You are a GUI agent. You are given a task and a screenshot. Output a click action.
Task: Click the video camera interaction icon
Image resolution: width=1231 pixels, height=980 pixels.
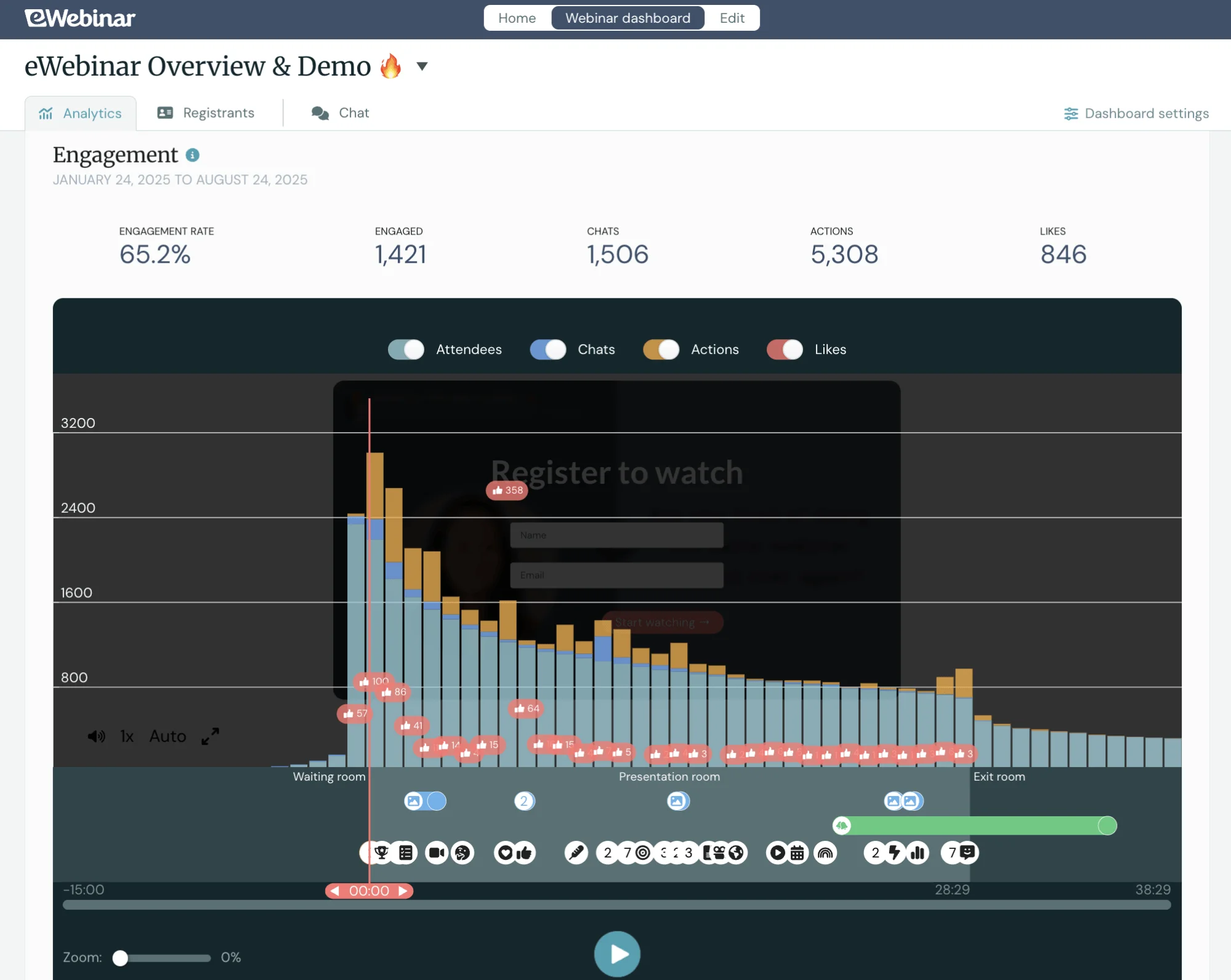click(437, 853)
